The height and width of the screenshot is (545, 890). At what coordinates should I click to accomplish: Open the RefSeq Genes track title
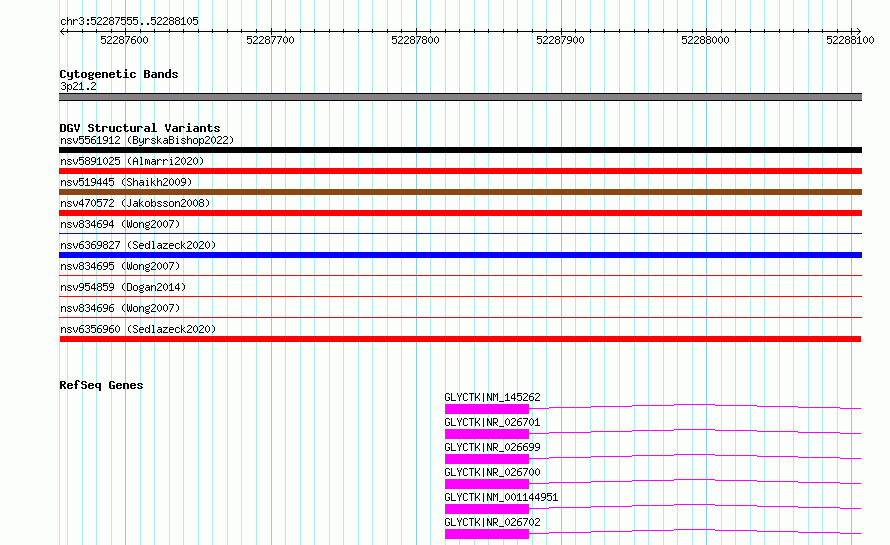[x=101, y=385]
